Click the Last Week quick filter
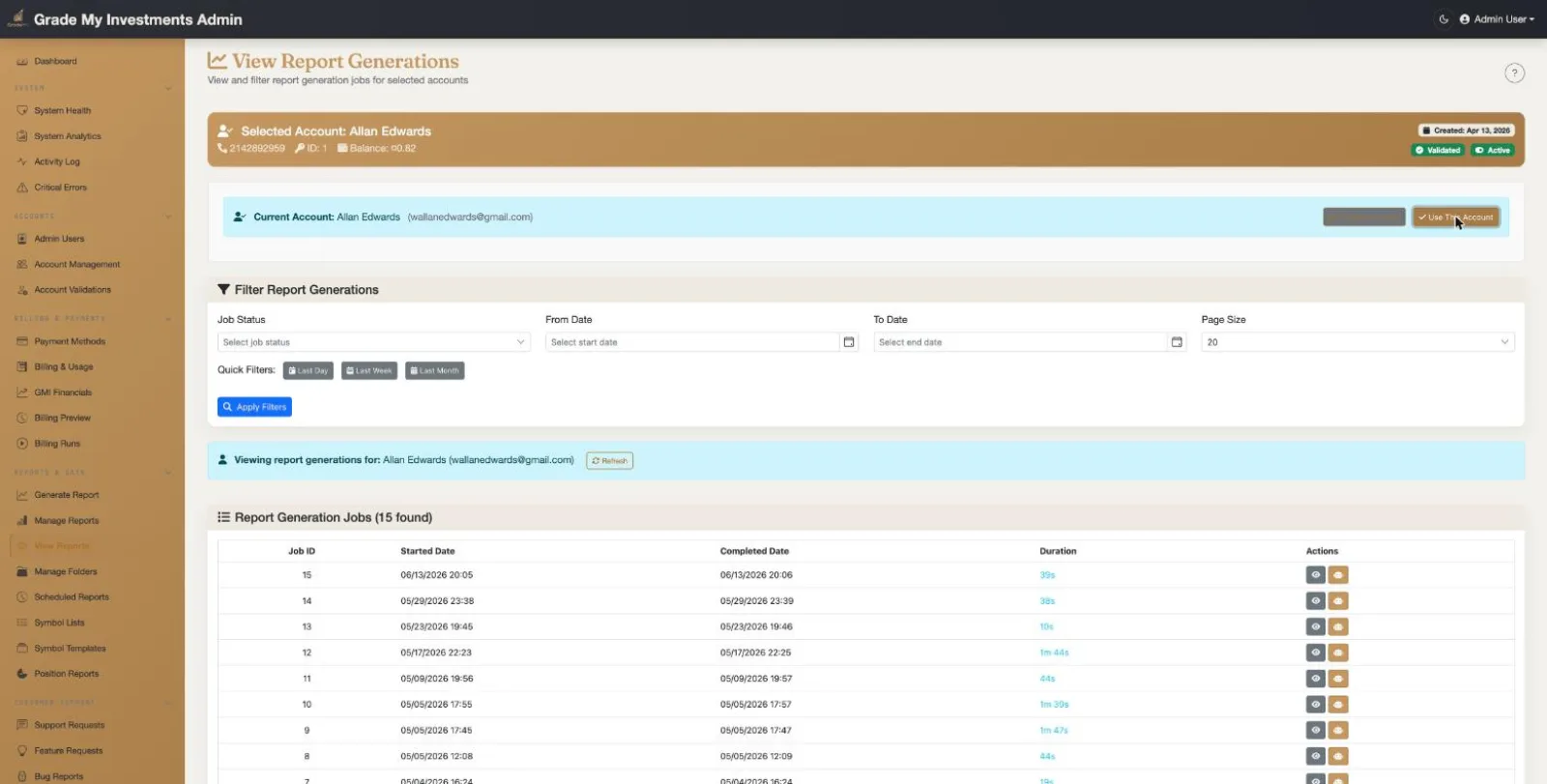The height and width of the screenshot is (784, 1547). coord(369,371)
